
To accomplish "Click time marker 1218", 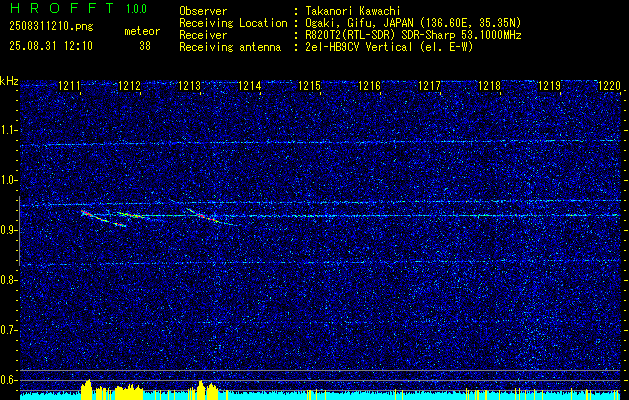I will (x=489, y=85).
